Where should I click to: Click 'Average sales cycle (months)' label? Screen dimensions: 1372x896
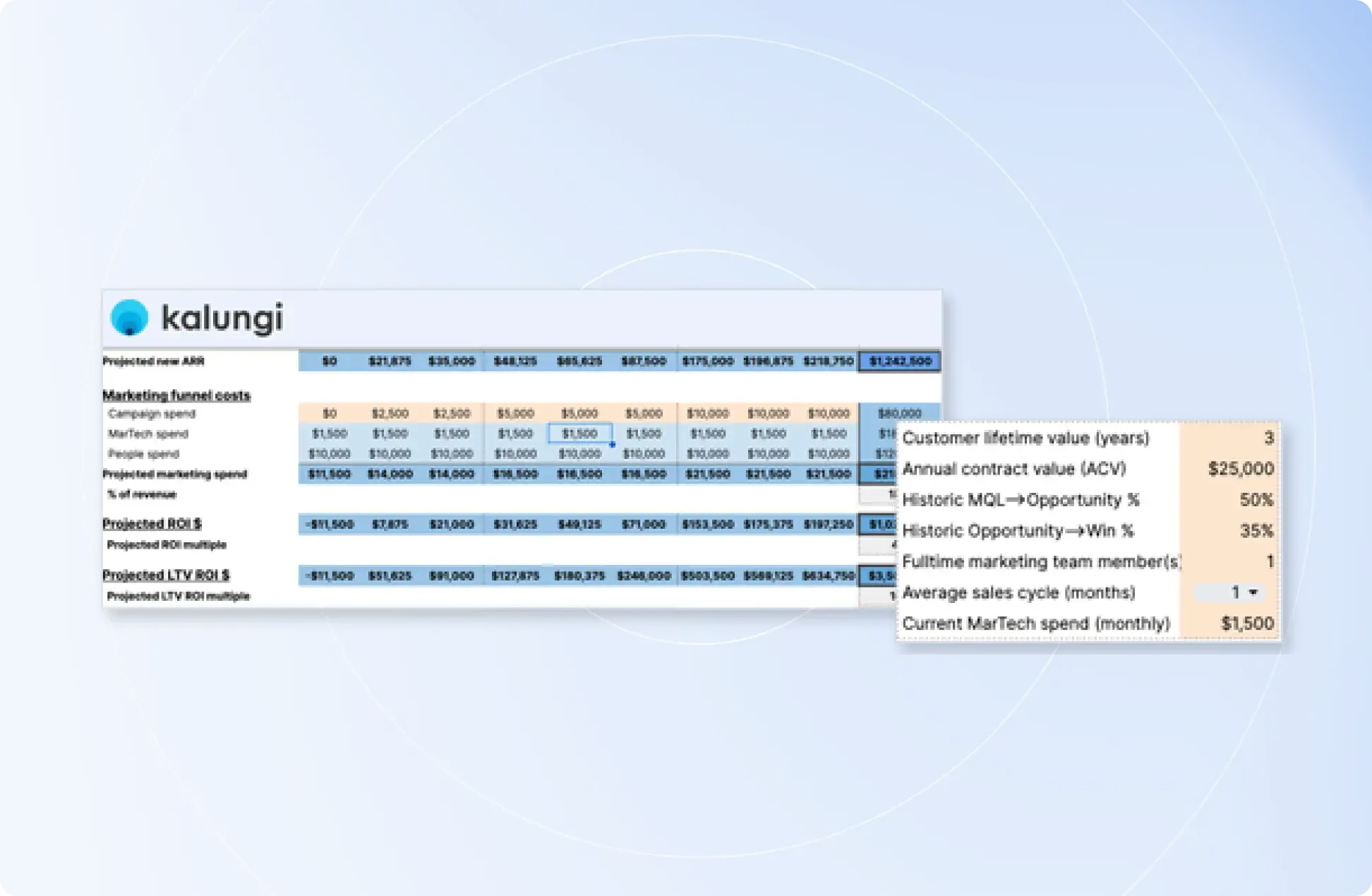[1018, 592]
